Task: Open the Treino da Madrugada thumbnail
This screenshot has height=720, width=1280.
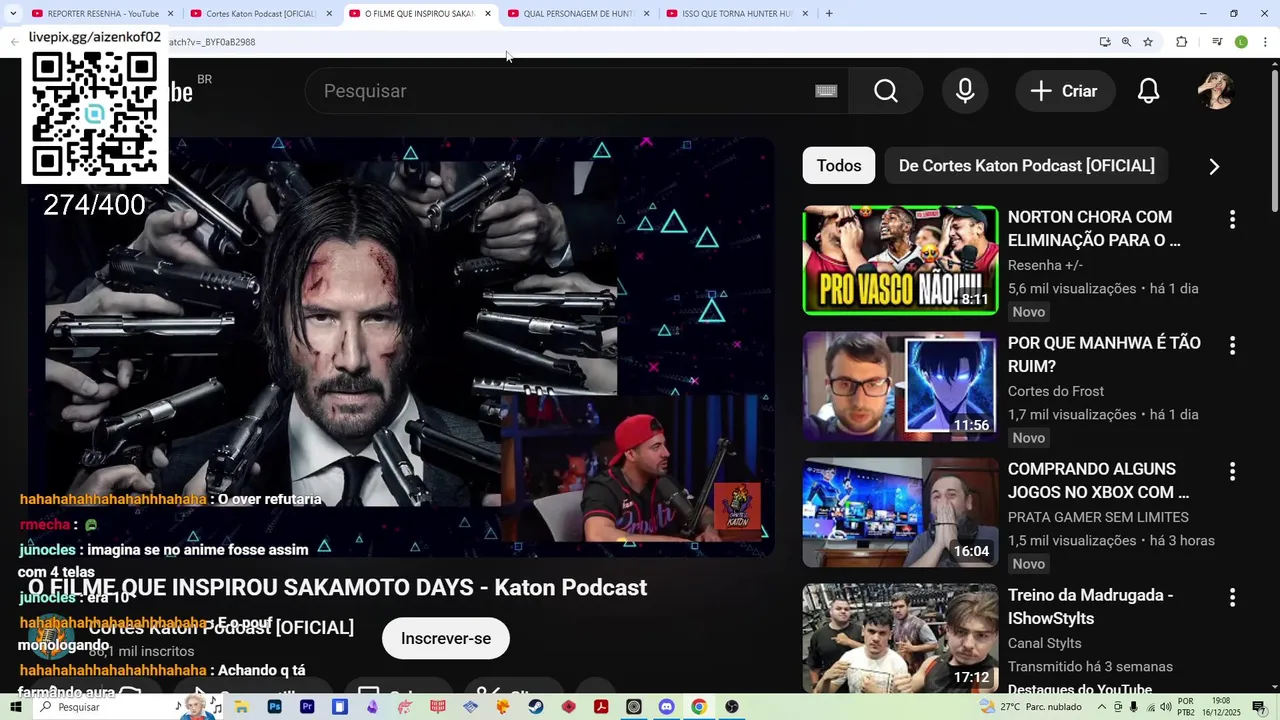Action: click(900, 638)
